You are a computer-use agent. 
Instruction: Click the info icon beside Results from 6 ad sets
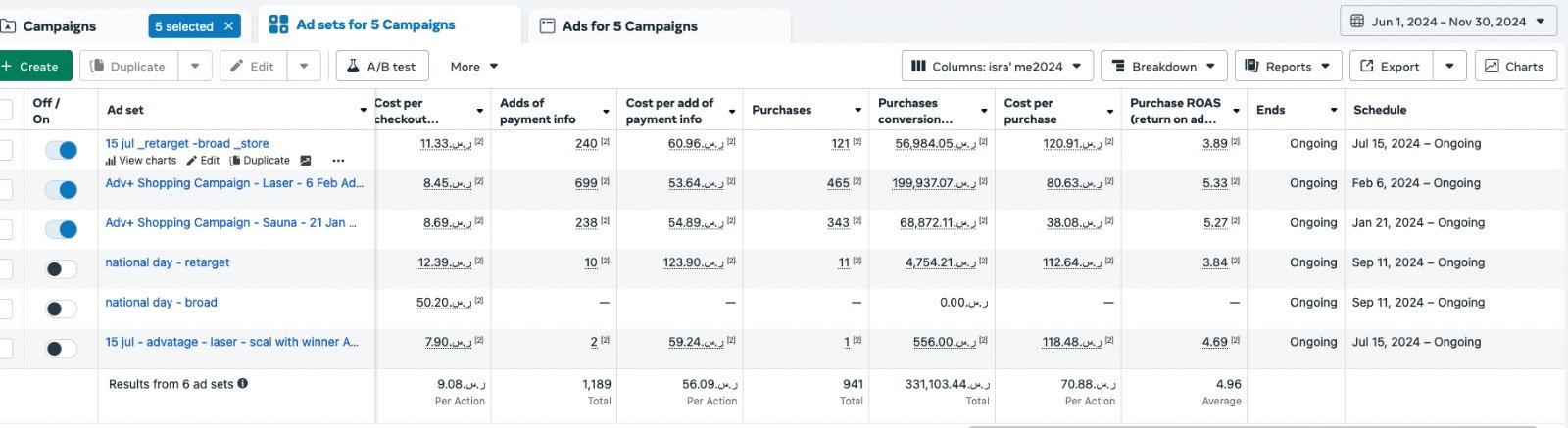coord(243,384)
